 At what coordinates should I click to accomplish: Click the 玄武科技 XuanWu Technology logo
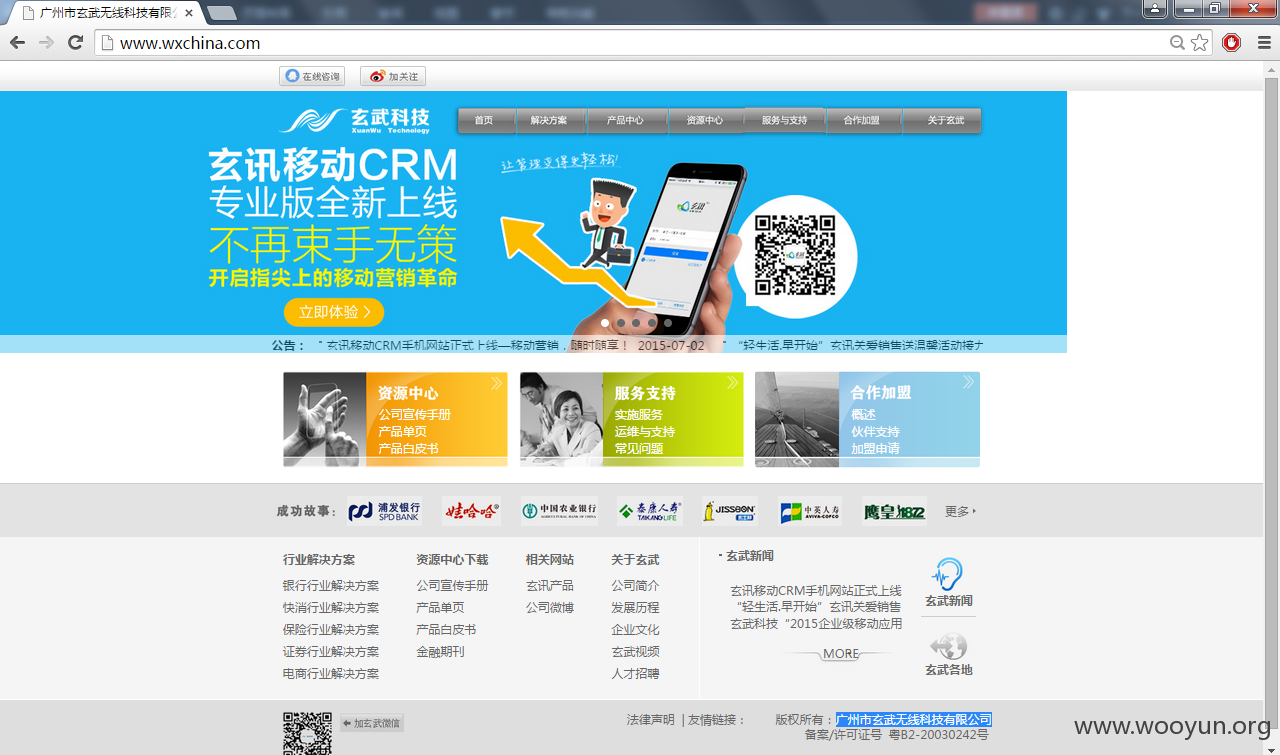click(355, 120)
